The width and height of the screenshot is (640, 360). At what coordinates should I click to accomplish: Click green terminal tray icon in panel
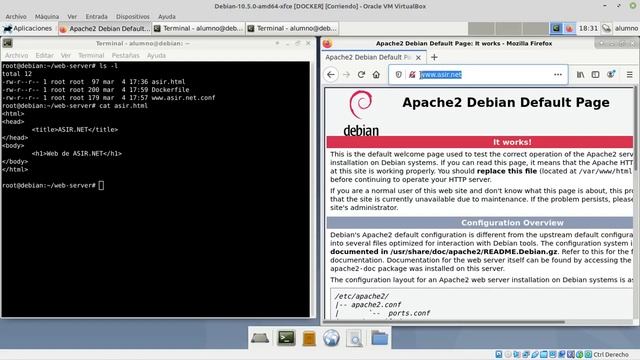pos(556,28)
